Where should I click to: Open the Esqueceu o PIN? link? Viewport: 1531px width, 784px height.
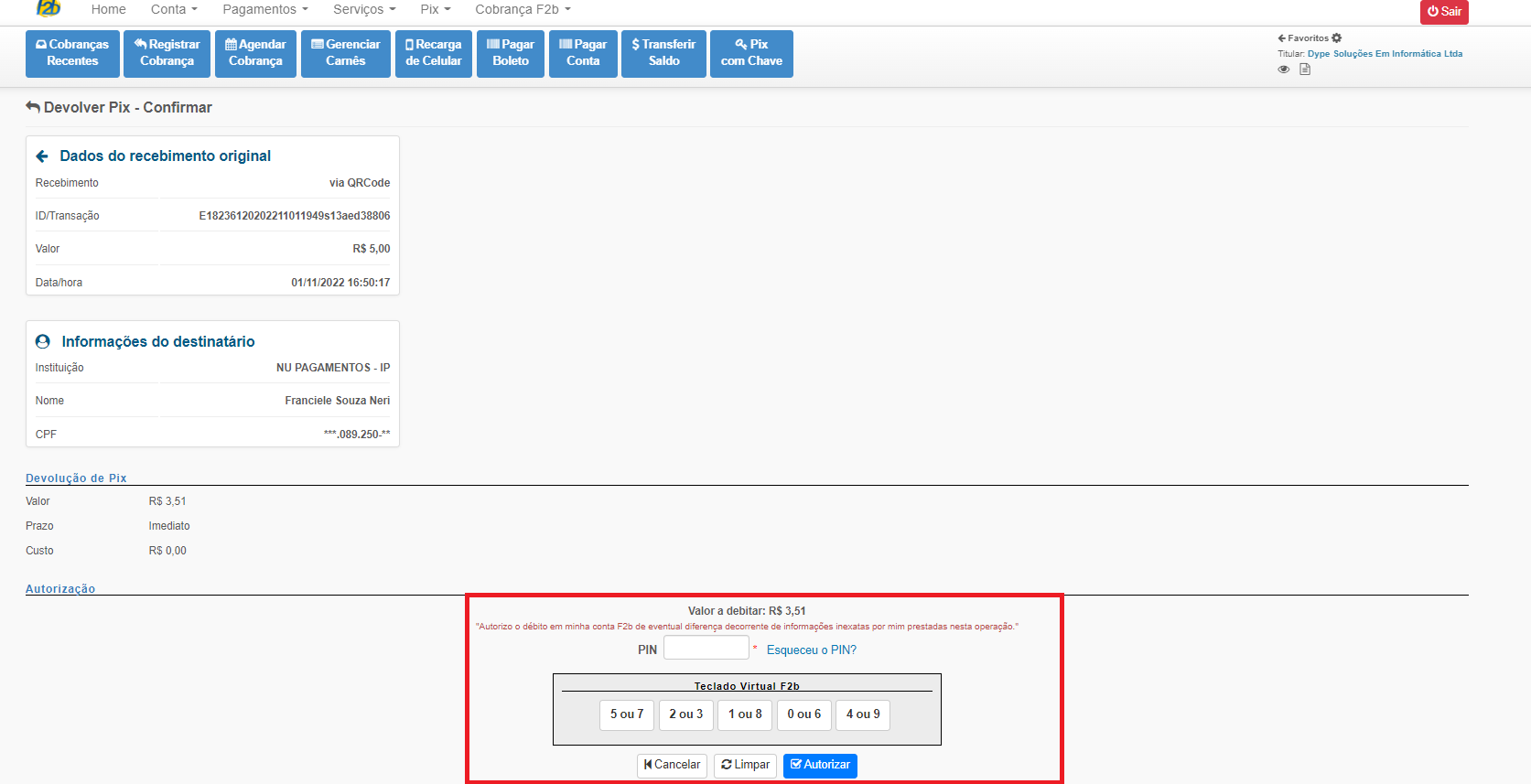coord(812,650)
